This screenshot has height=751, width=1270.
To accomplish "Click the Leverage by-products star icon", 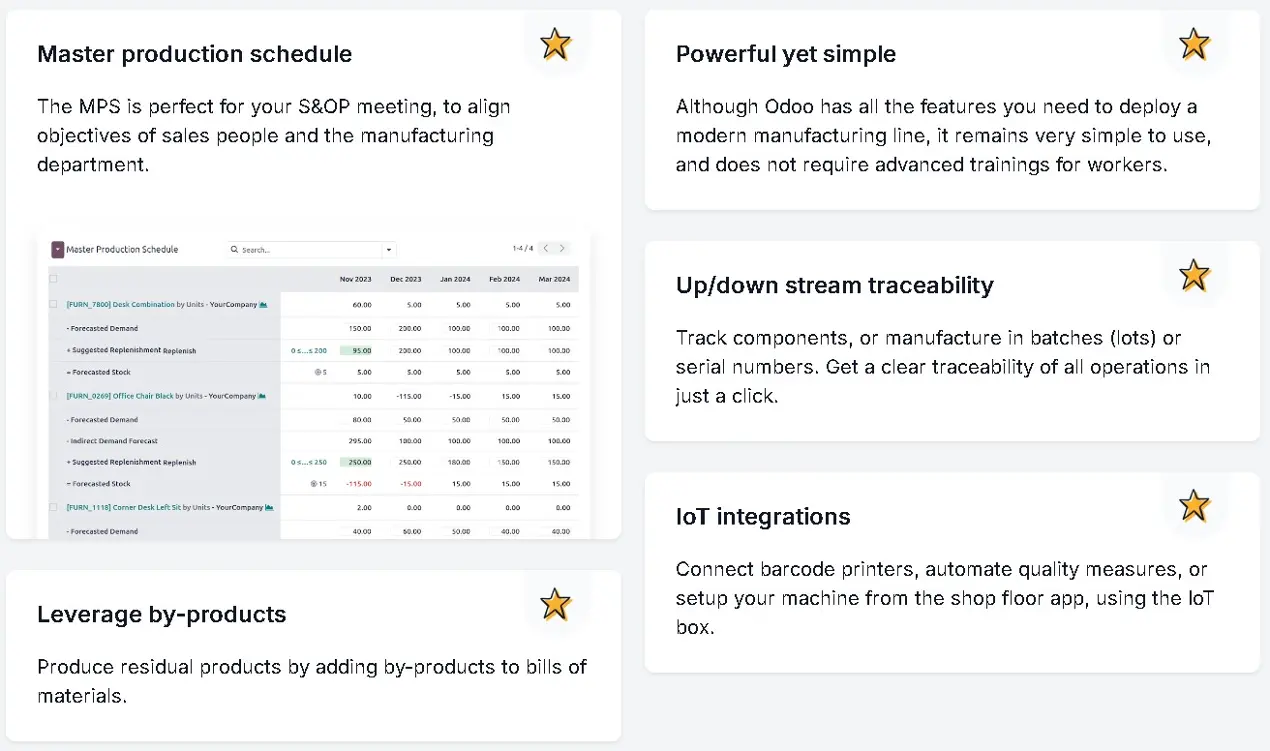I will tap(555, 604).
